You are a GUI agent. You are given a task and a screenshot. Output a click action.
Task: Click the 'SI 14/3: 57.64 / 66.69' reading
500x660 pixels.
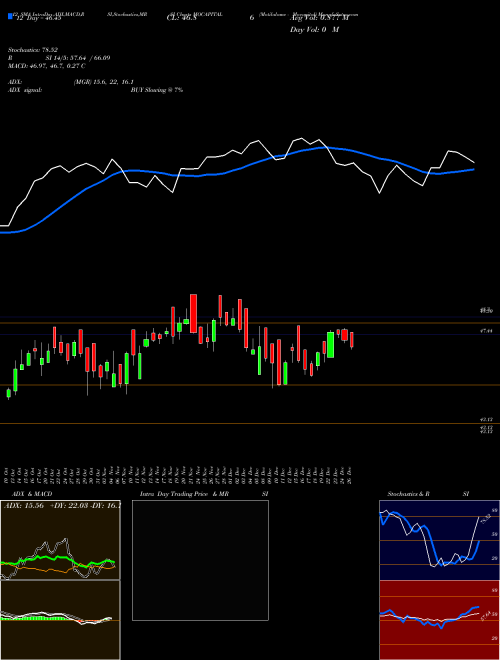78,58
